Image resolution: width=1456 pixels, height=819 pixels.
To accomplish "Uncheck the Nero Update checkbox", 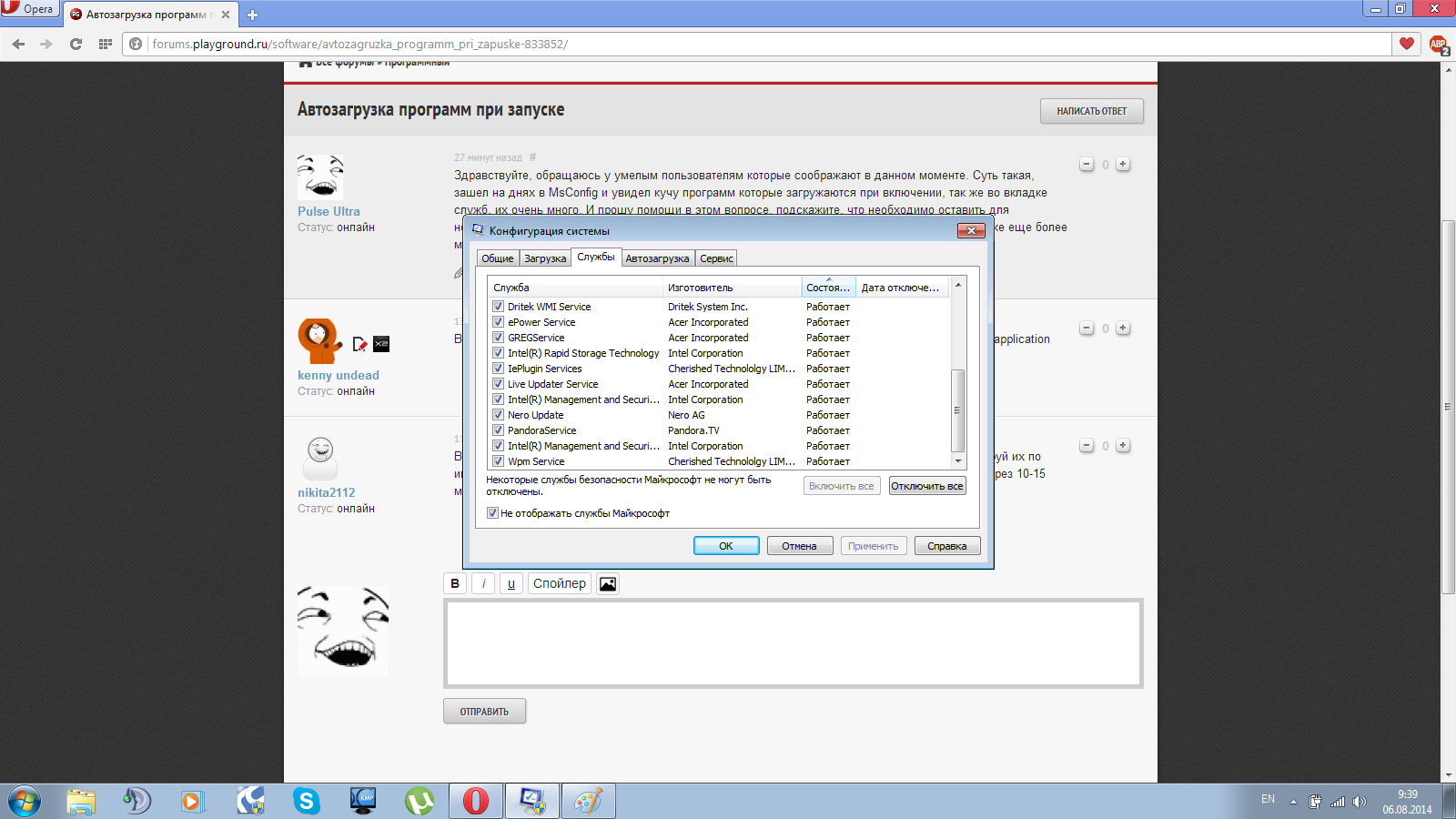I will click(x=498, y=415).
